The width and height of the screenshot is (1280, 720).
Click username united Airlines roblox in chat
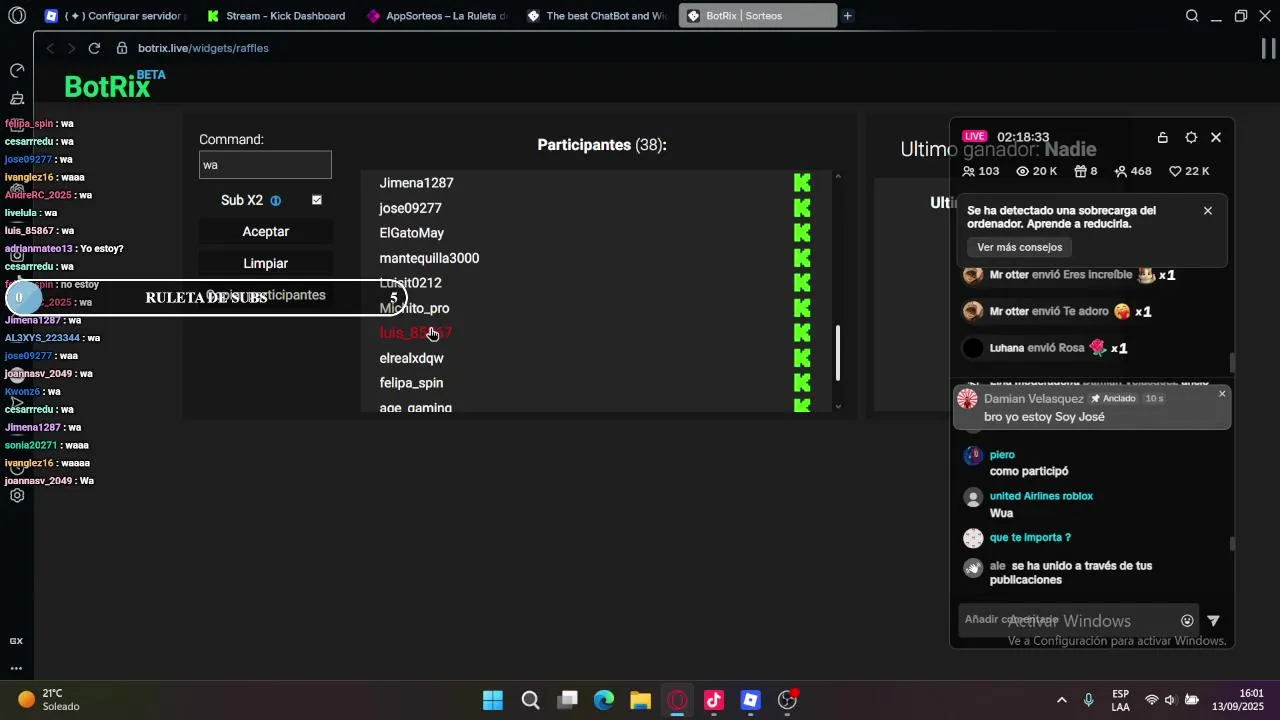(x=1041, y=497)
